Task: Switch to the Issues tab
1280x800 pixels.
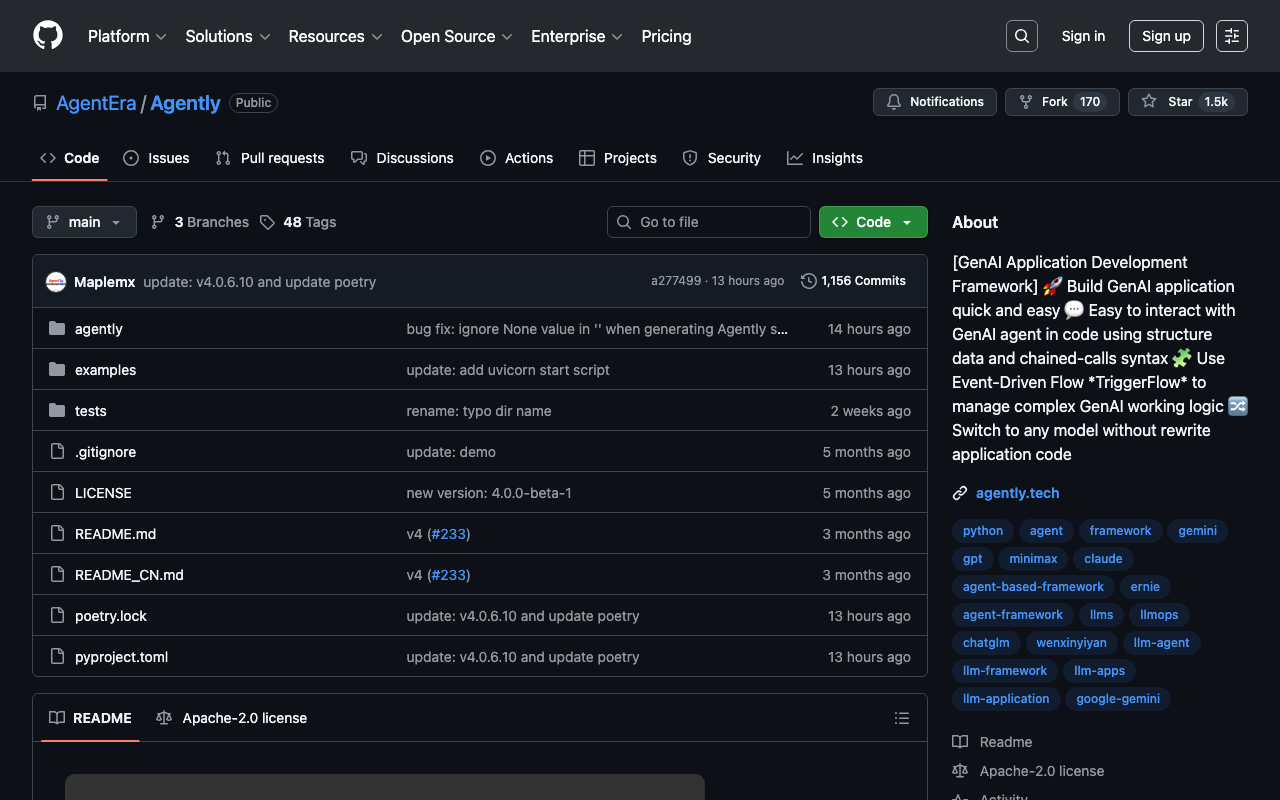Action: click(156, 158)
